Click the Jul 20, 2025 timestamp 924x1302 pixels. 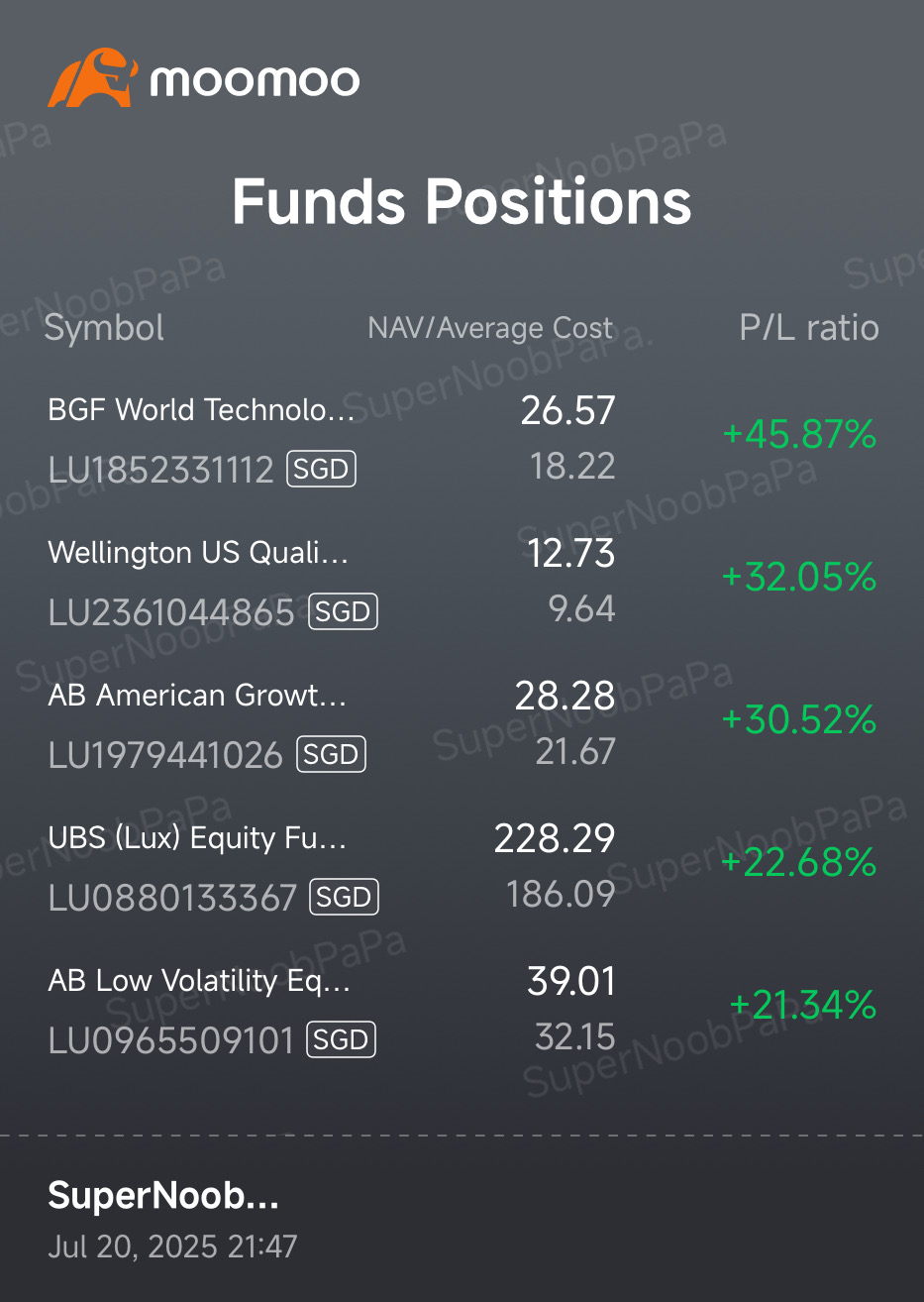click(x=172, y=1246)
